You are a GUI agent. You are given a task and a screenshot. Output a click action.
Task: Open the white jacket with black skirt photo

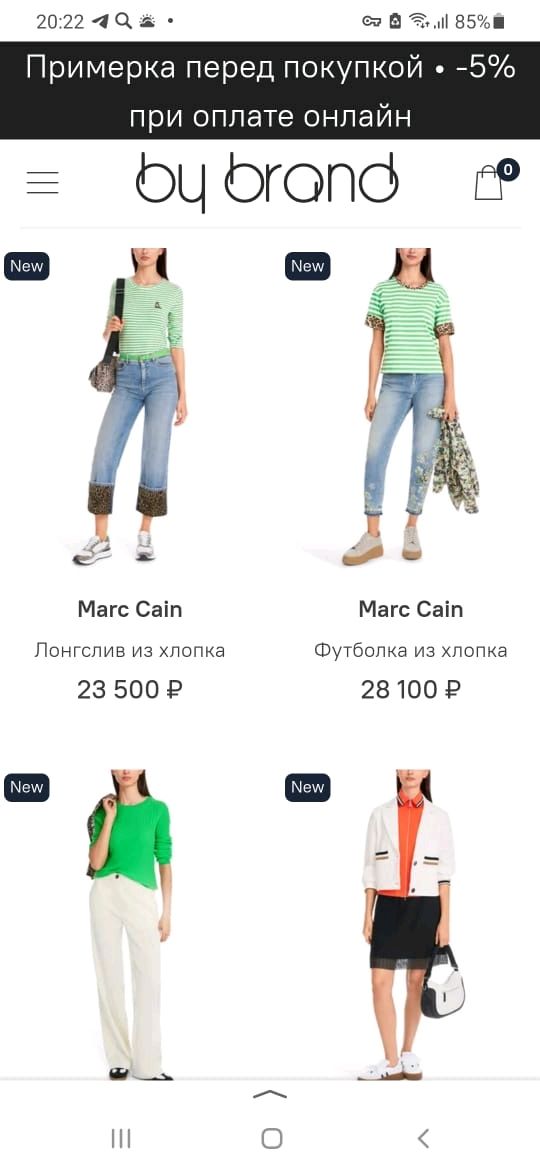pos(412,925)
